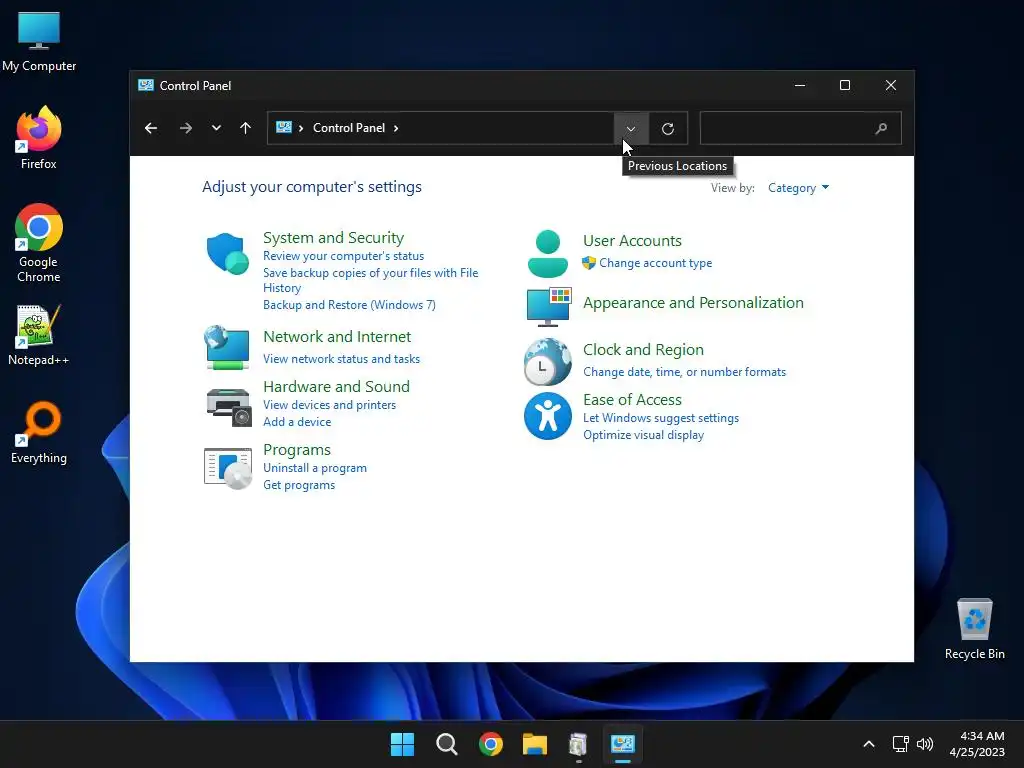Click the Add a device link
The image size is (1024, 768).
coord(297,422)
